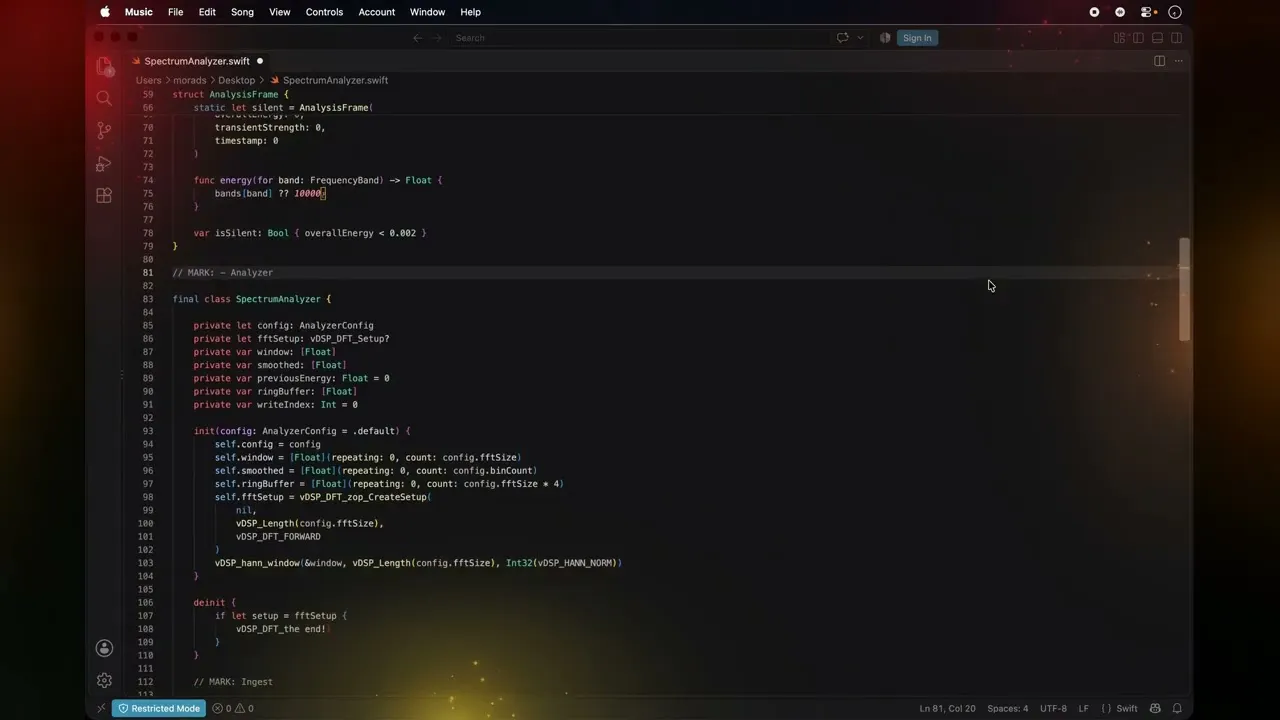Open the Accounts icon in activity bar
This screenshot has width=1280, height=720.
(104, 648)
